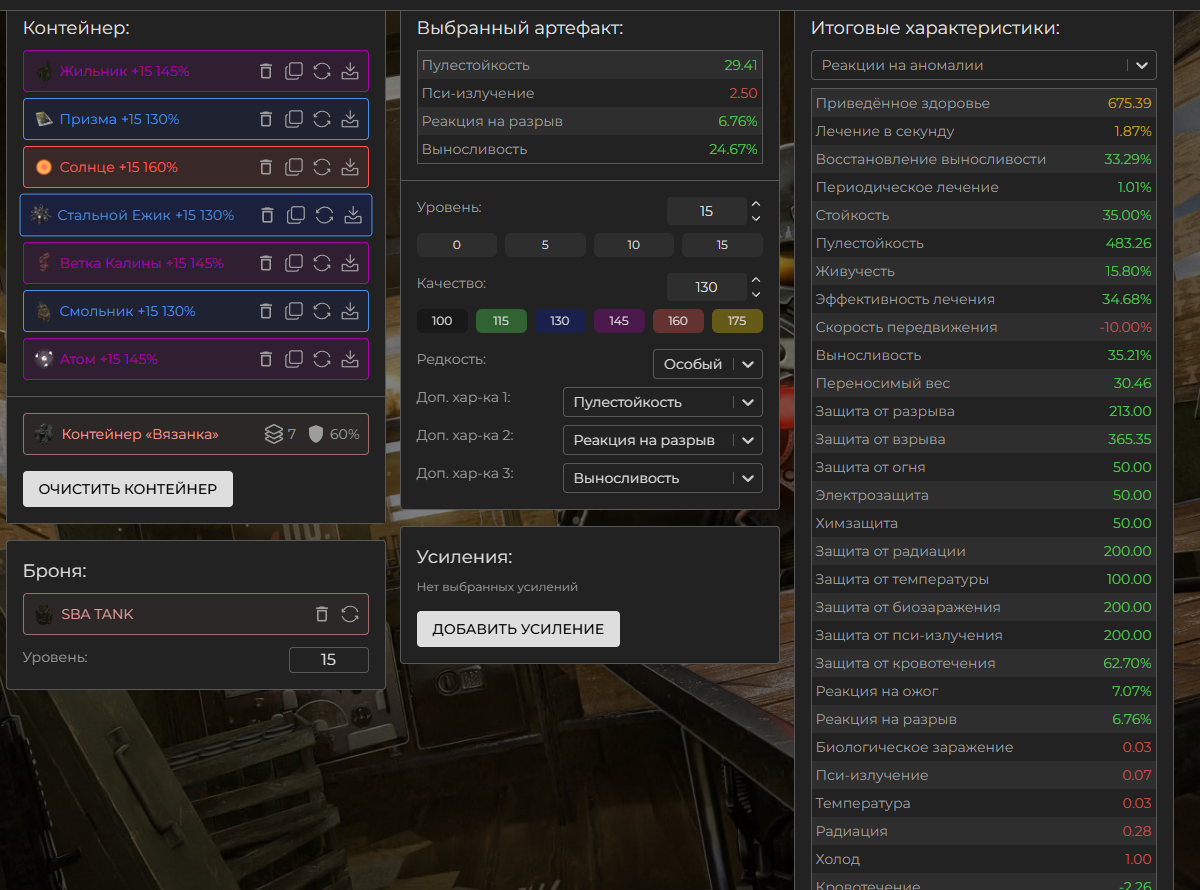Choose quality 130 blue swatch

(560, 321)
